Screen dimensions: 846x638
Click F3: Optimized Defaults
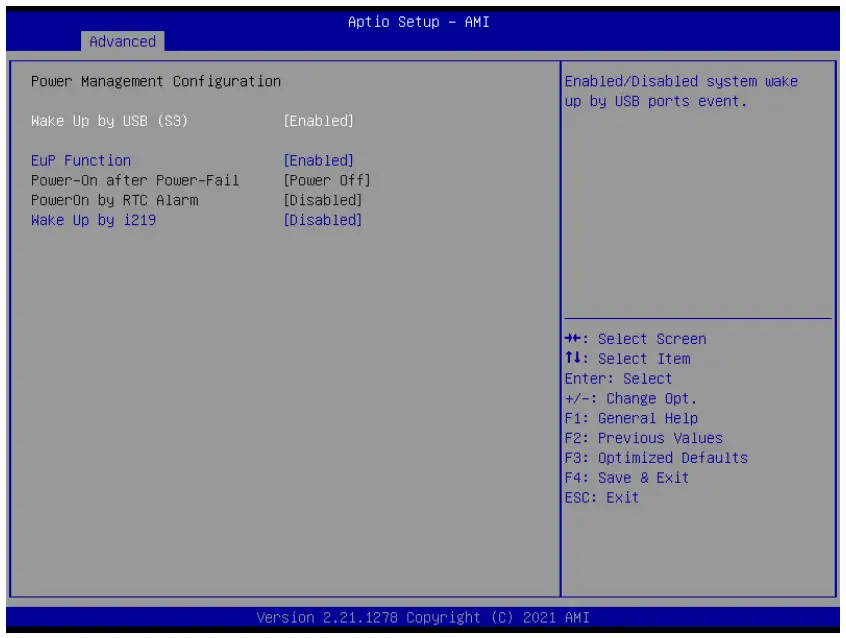[656, 458]
